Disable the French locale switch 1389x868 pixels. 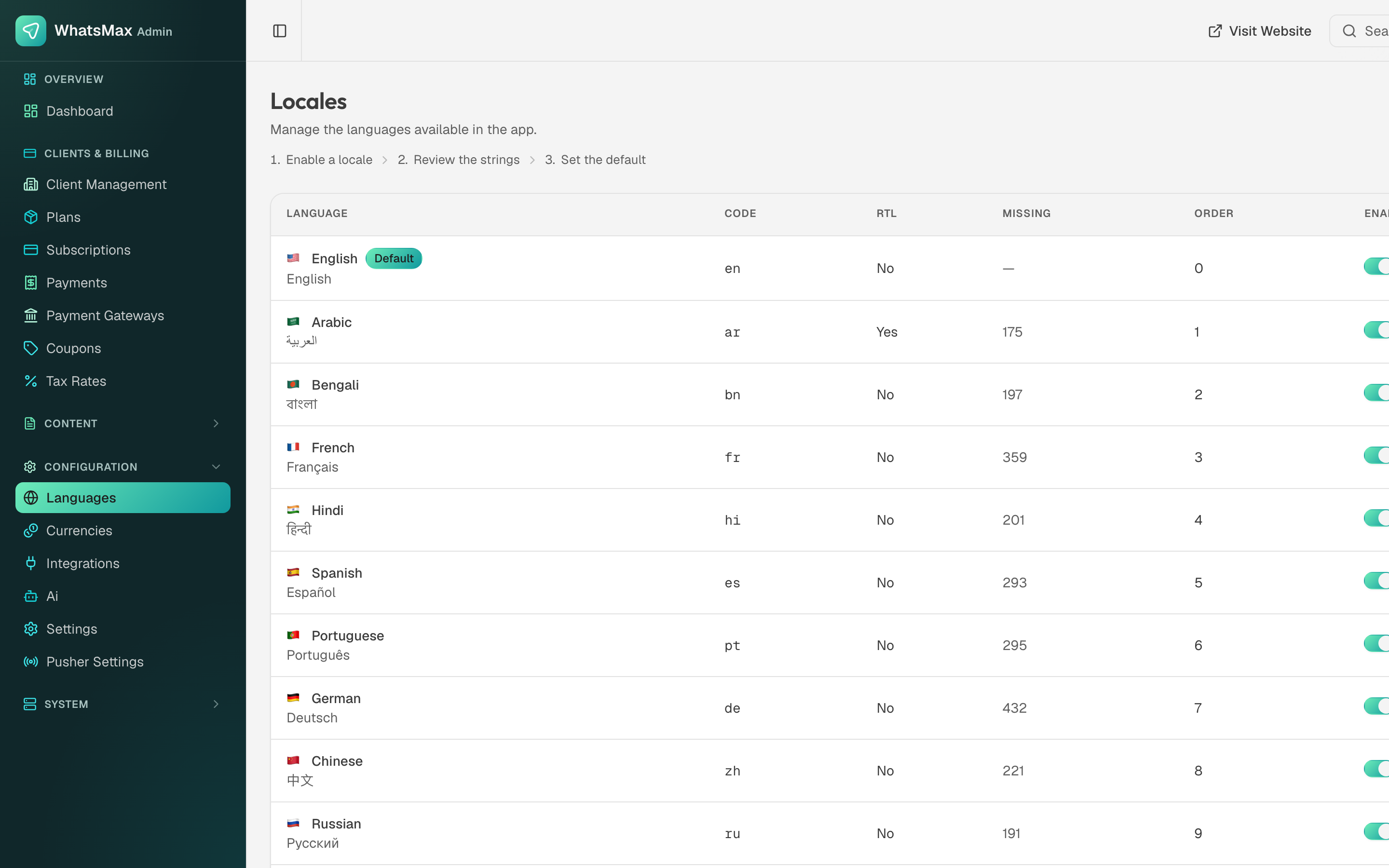pyautogui.click(x=1376, y=455)
